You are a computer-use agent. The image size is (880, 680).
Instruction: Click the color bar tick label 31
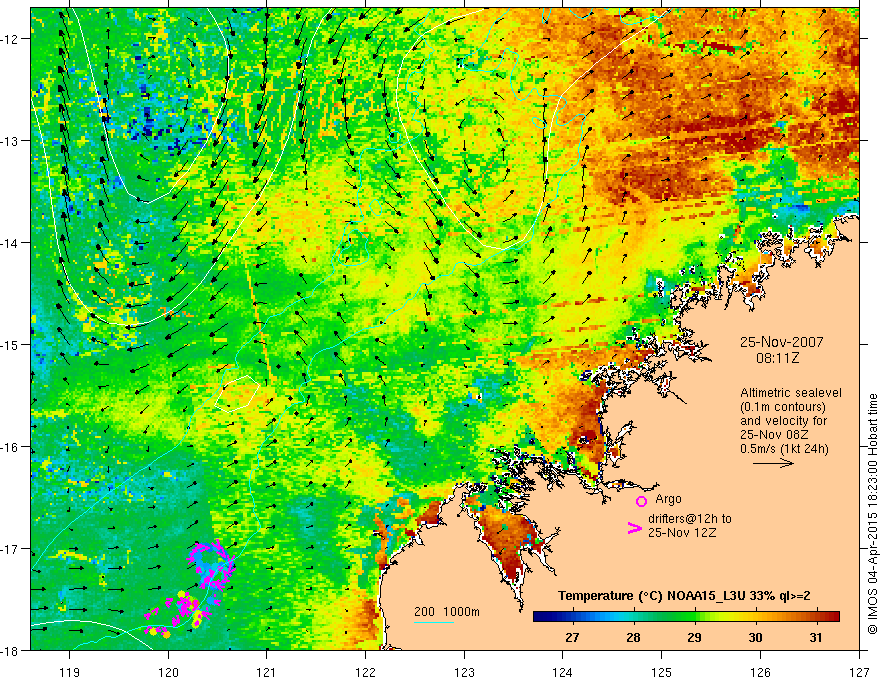tap(816, 638)
